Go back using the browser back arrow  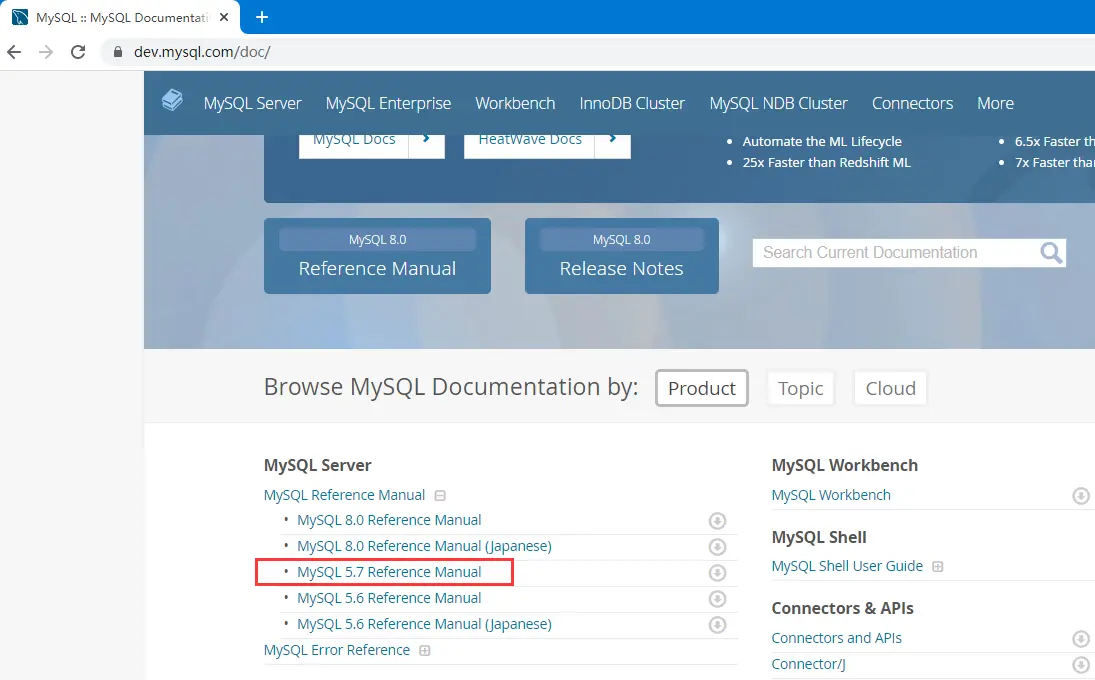pos(14,52)
